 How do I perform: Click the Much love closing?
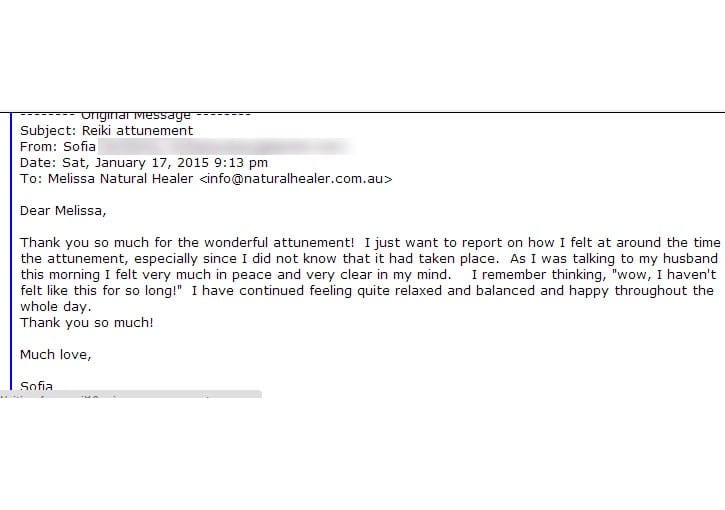click(x=56, y=355)
